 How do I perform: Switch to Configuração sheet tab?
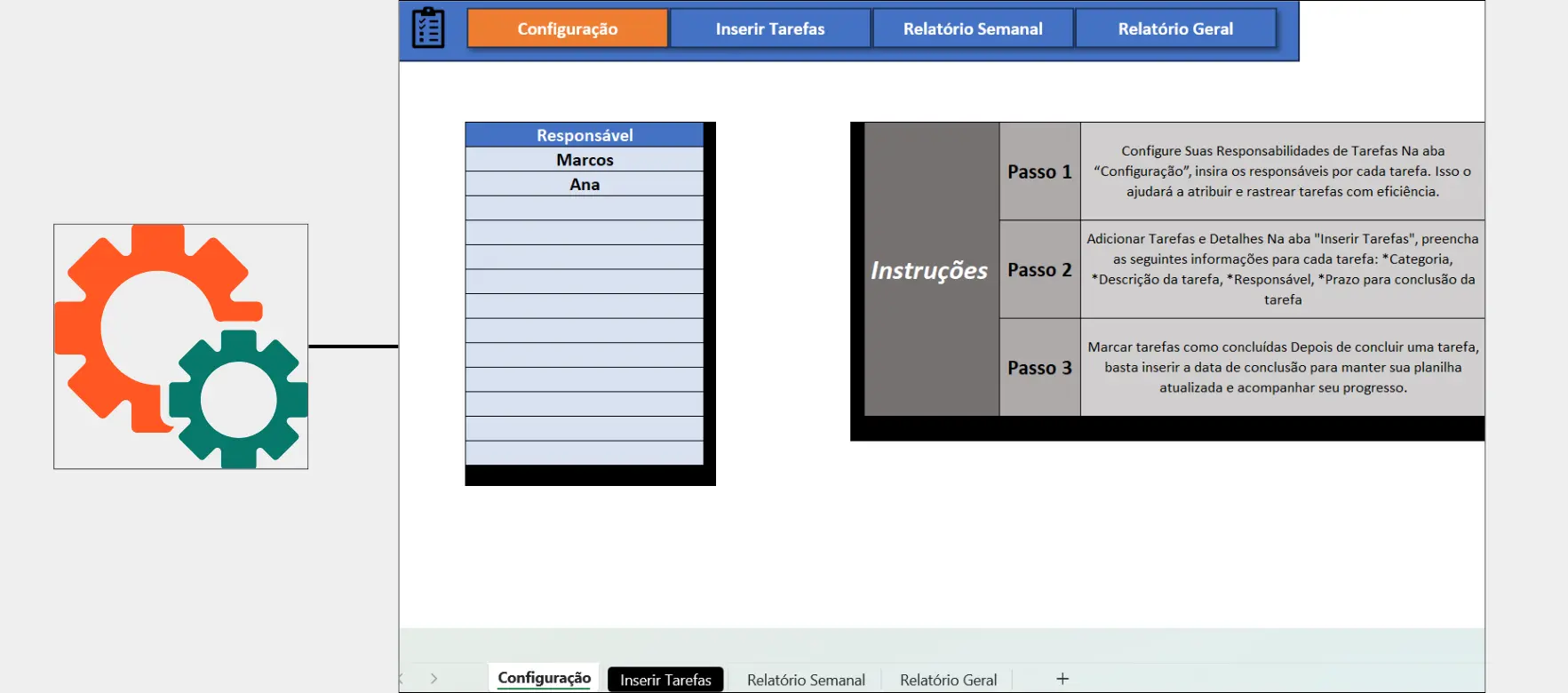(x=544, y=678)
